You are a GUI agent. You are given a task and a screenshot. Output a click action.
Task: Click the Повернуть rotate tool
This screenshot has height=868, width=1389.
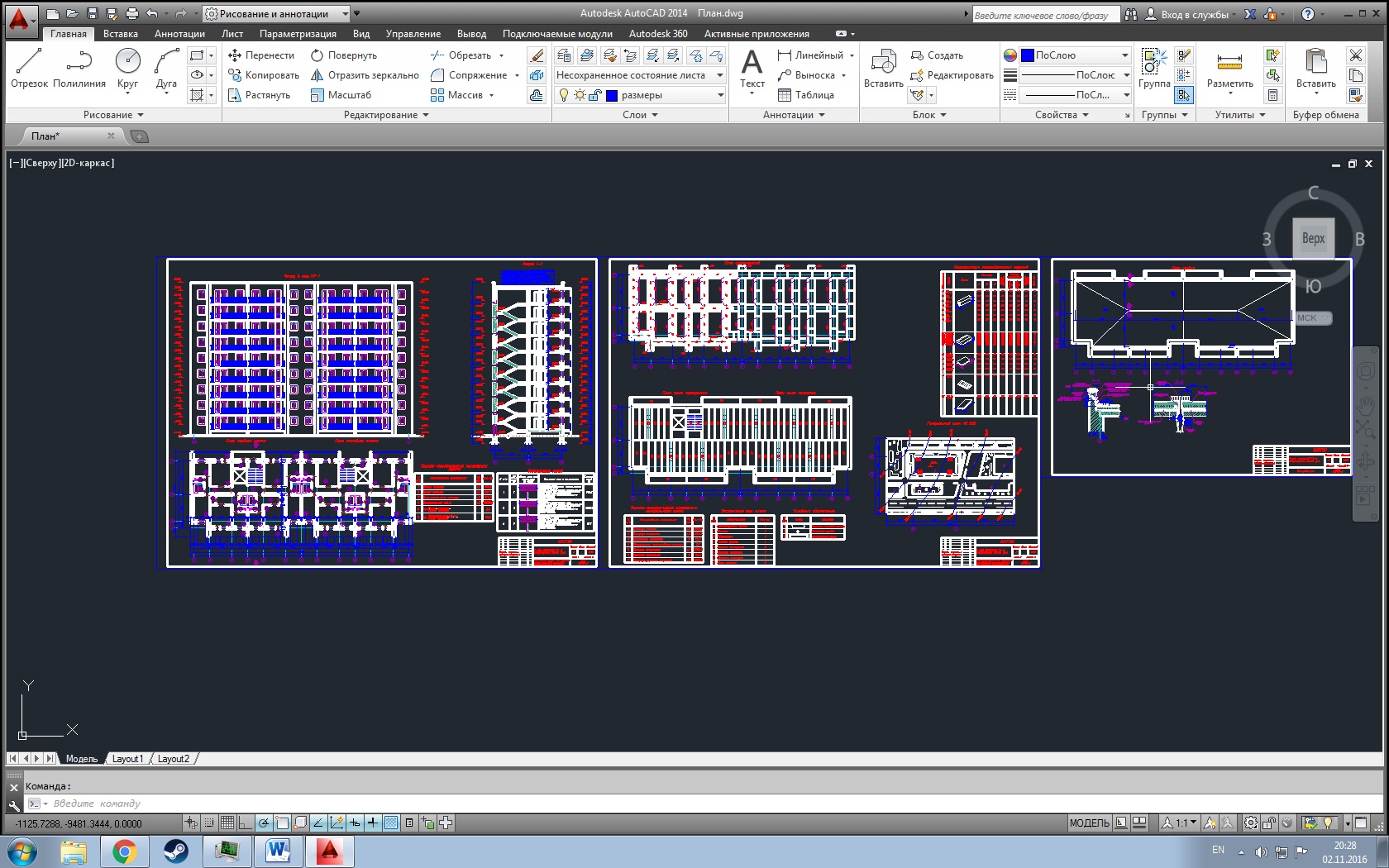coord(344,55)
